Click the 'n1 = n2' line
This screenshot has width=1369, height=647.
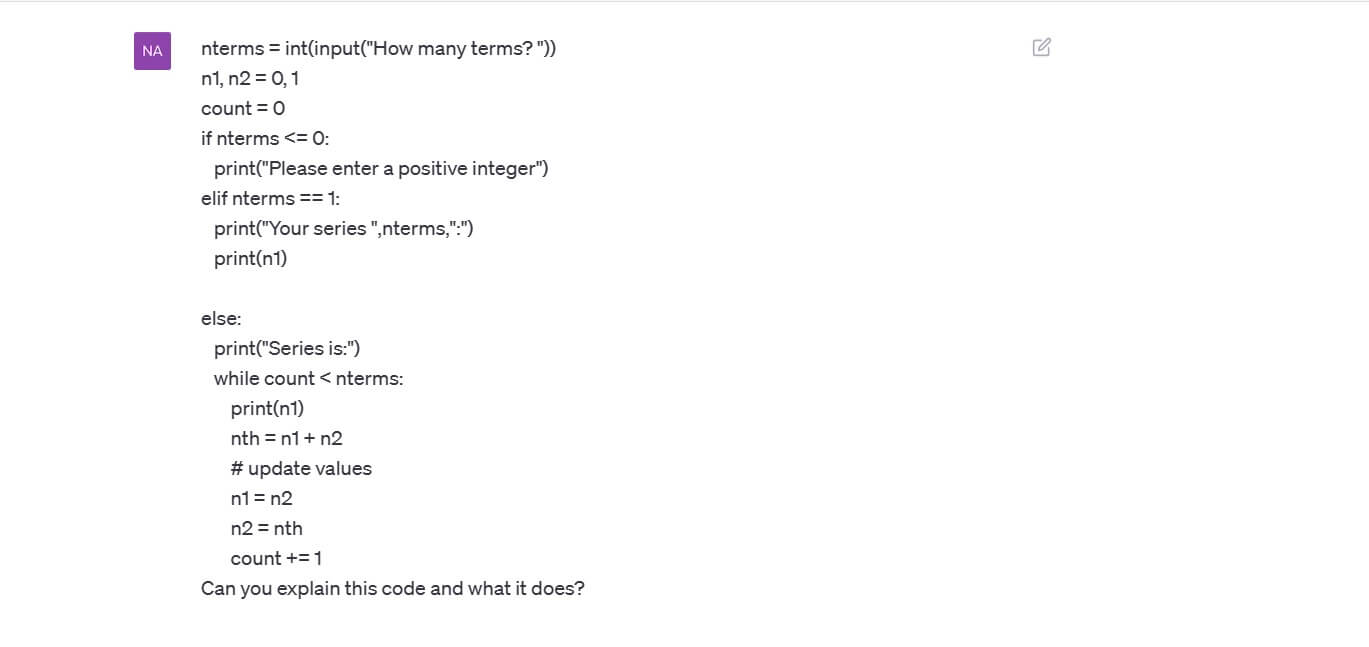[262, 498]
